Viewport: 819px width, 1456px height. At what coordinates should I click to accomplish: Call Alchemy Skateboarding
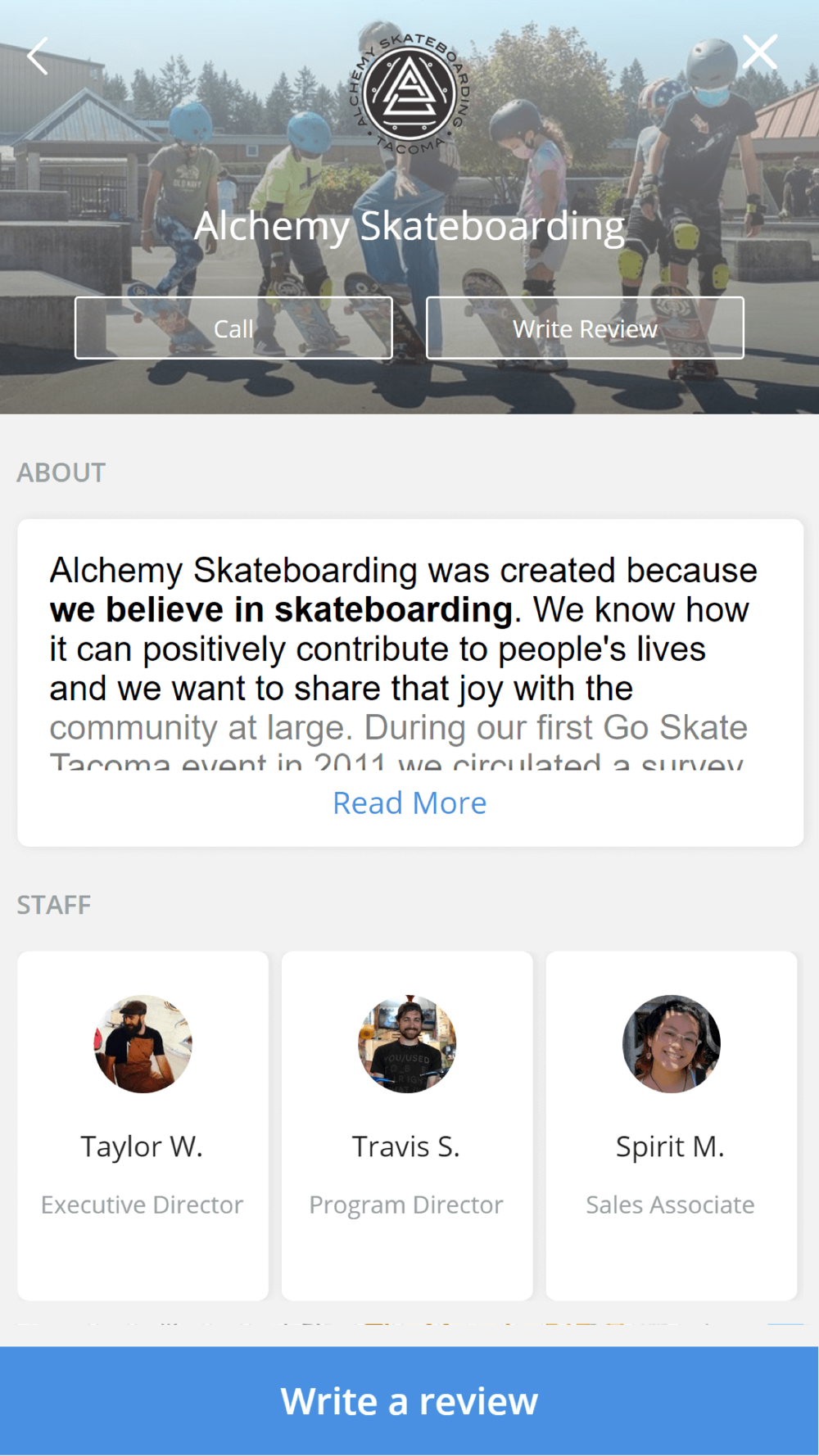click(x=233, y=328)
